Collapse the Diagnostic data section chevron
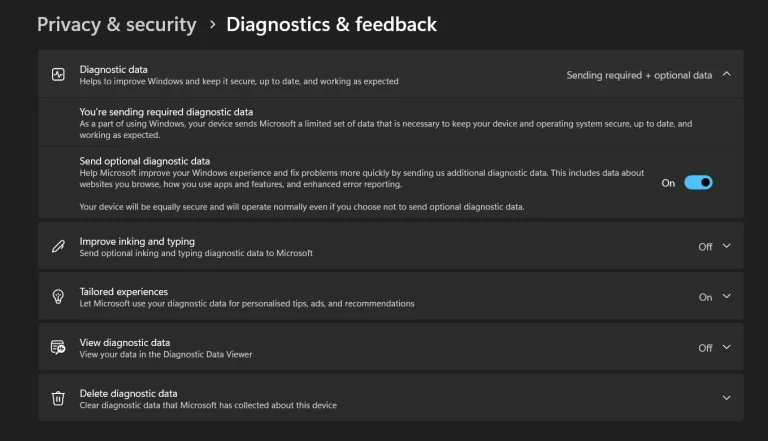 click(726, 74)
